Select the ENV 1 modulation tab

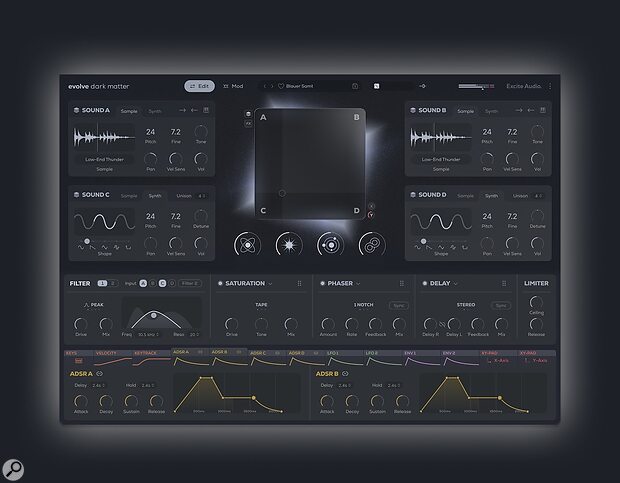tap(421, 358)
